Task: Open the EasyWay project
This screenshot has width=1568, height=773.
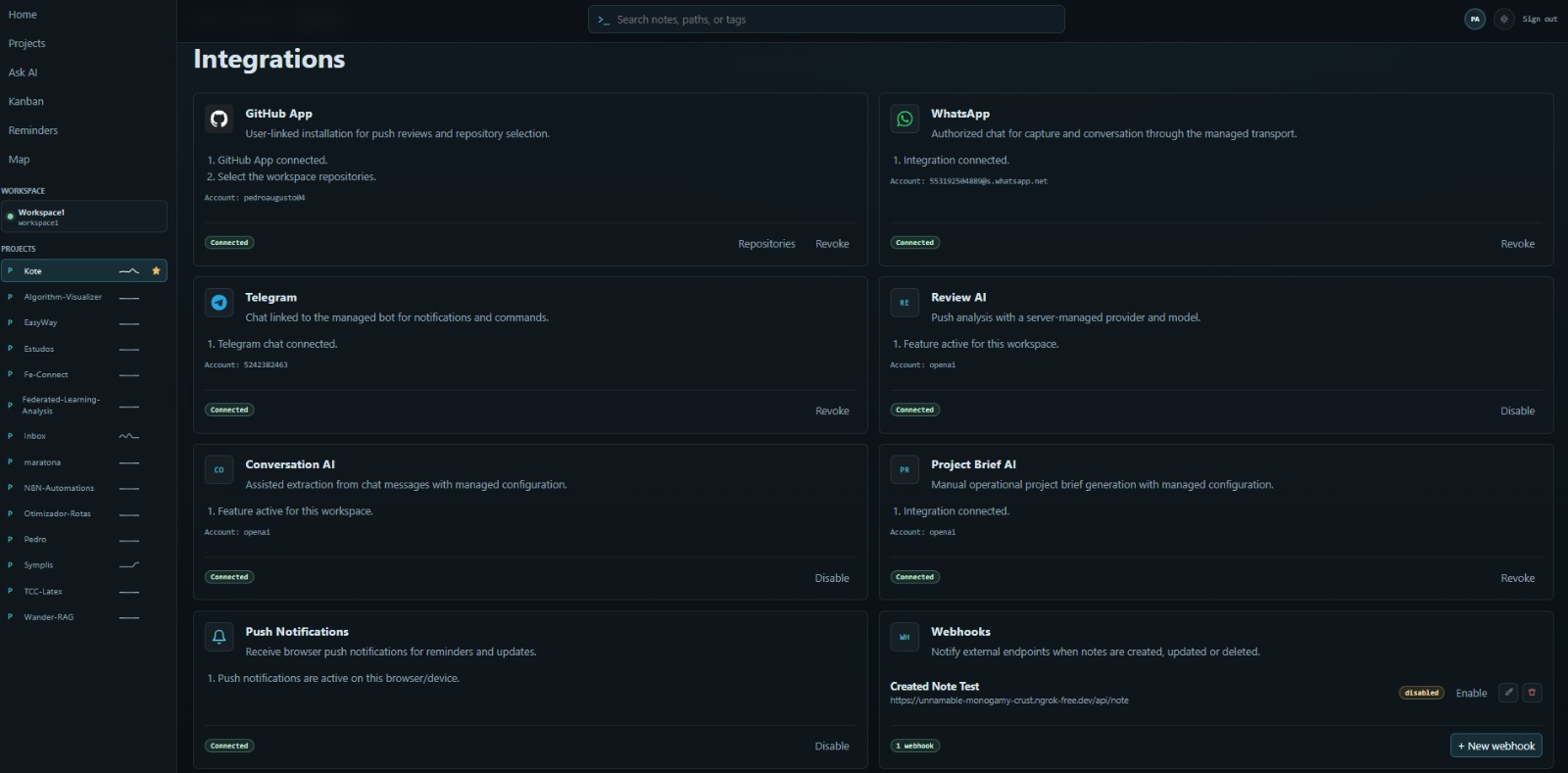Action: [40, 322]
